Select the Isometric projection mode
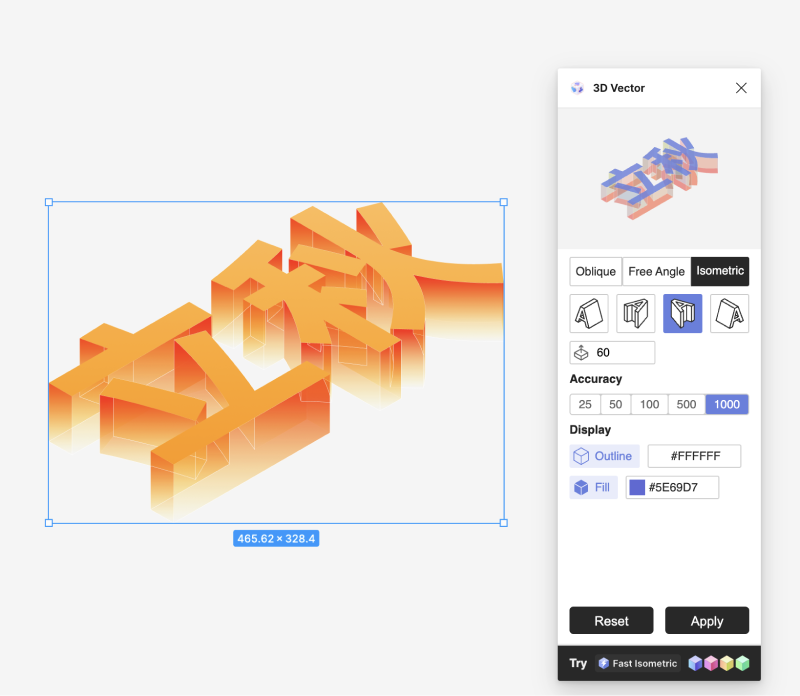 click(x=720, y=271)
